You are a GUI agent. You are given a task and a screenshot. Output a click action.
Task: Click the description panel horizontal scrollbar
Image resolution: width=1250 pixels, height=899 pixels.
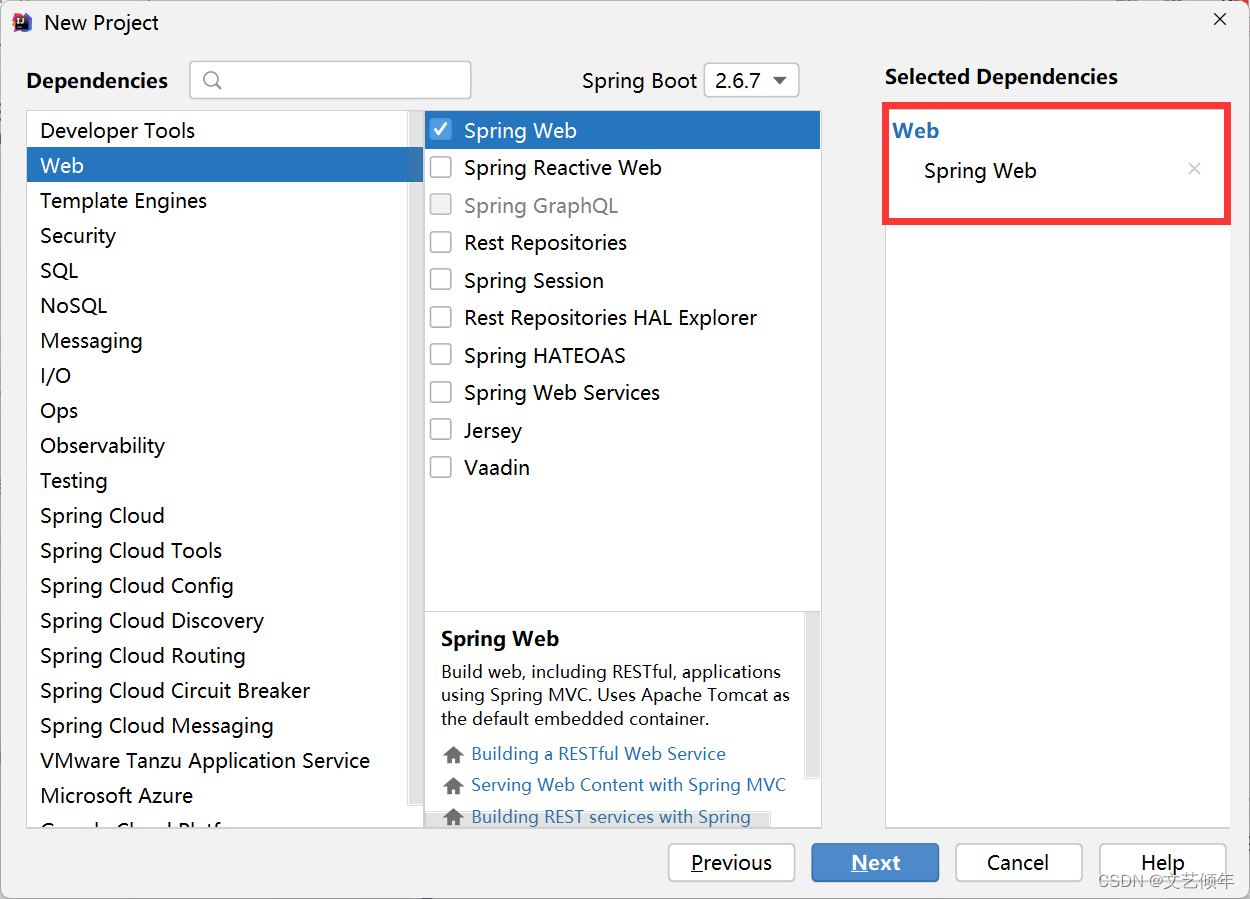click(x=597, y=819)
